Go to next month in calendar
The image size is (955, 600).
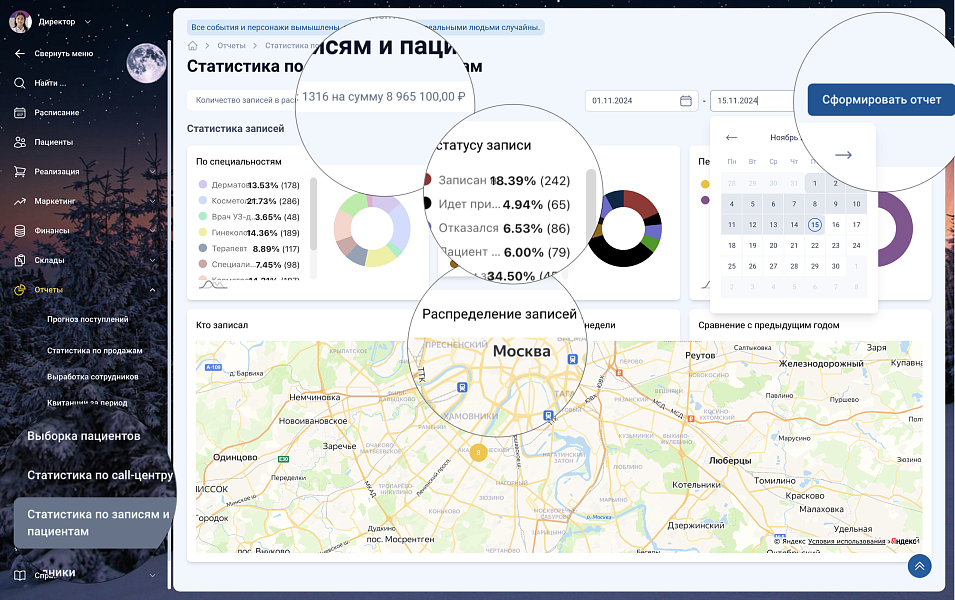(843, 155)
